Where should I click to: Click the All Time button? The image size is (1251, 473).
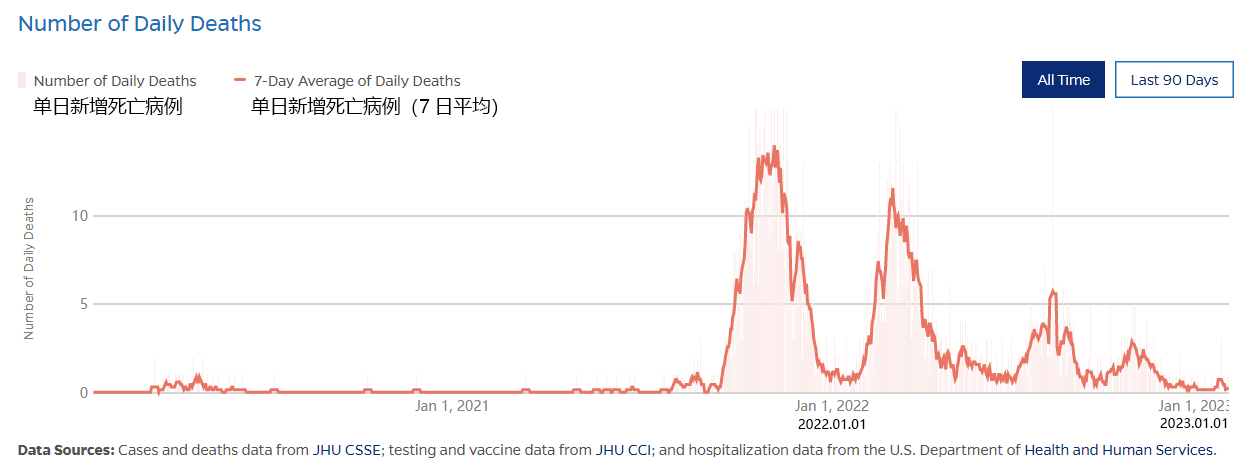click(x=1063, y=80)
